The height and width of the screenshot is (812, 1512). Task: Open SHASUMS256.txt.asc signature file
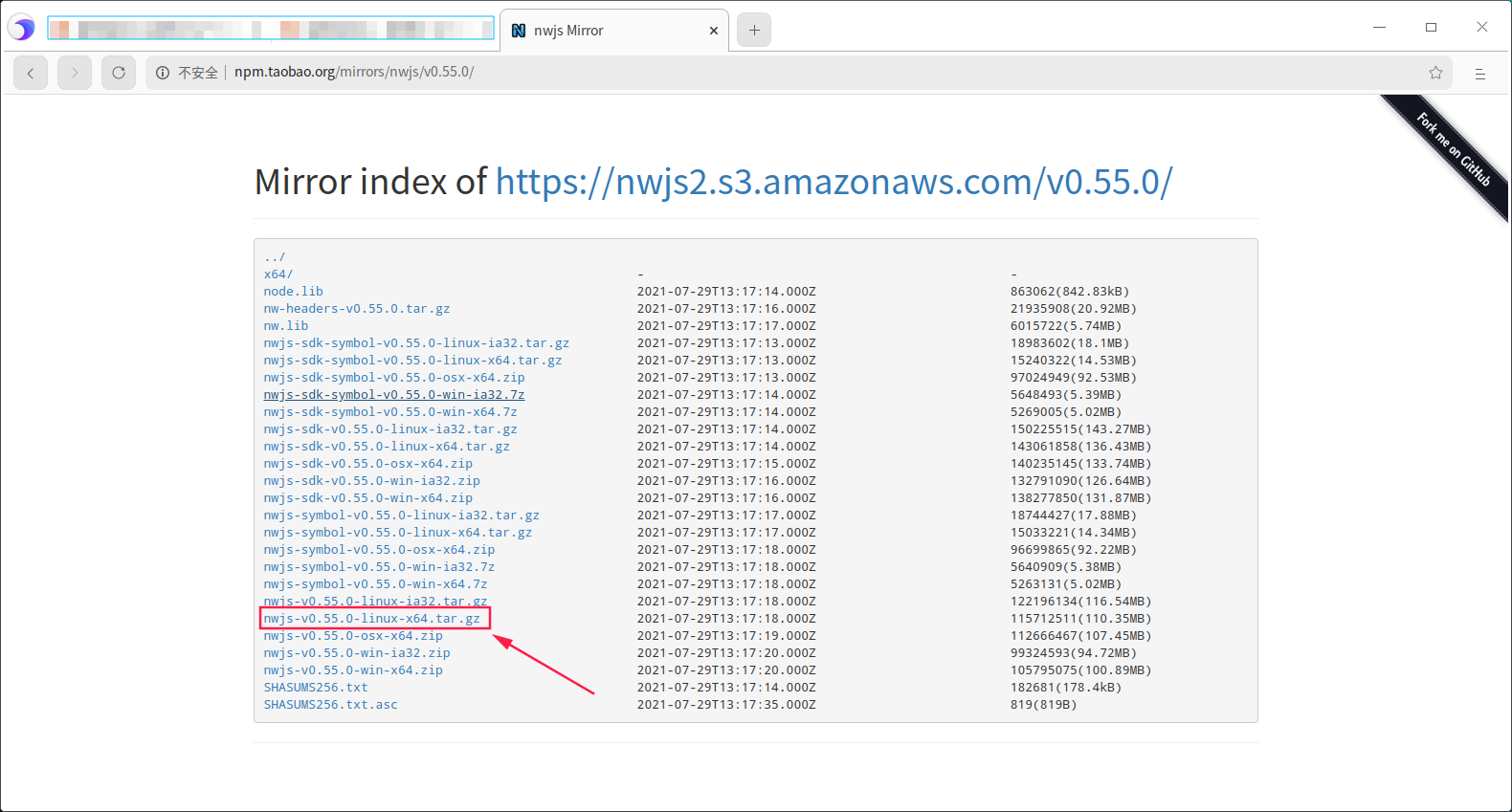(331, 704)
